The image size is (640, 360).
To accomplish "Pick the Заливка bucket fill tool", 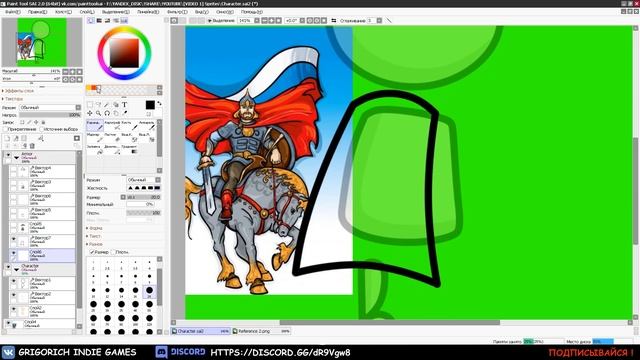I will pyautogui.click(x=95, y=149).
